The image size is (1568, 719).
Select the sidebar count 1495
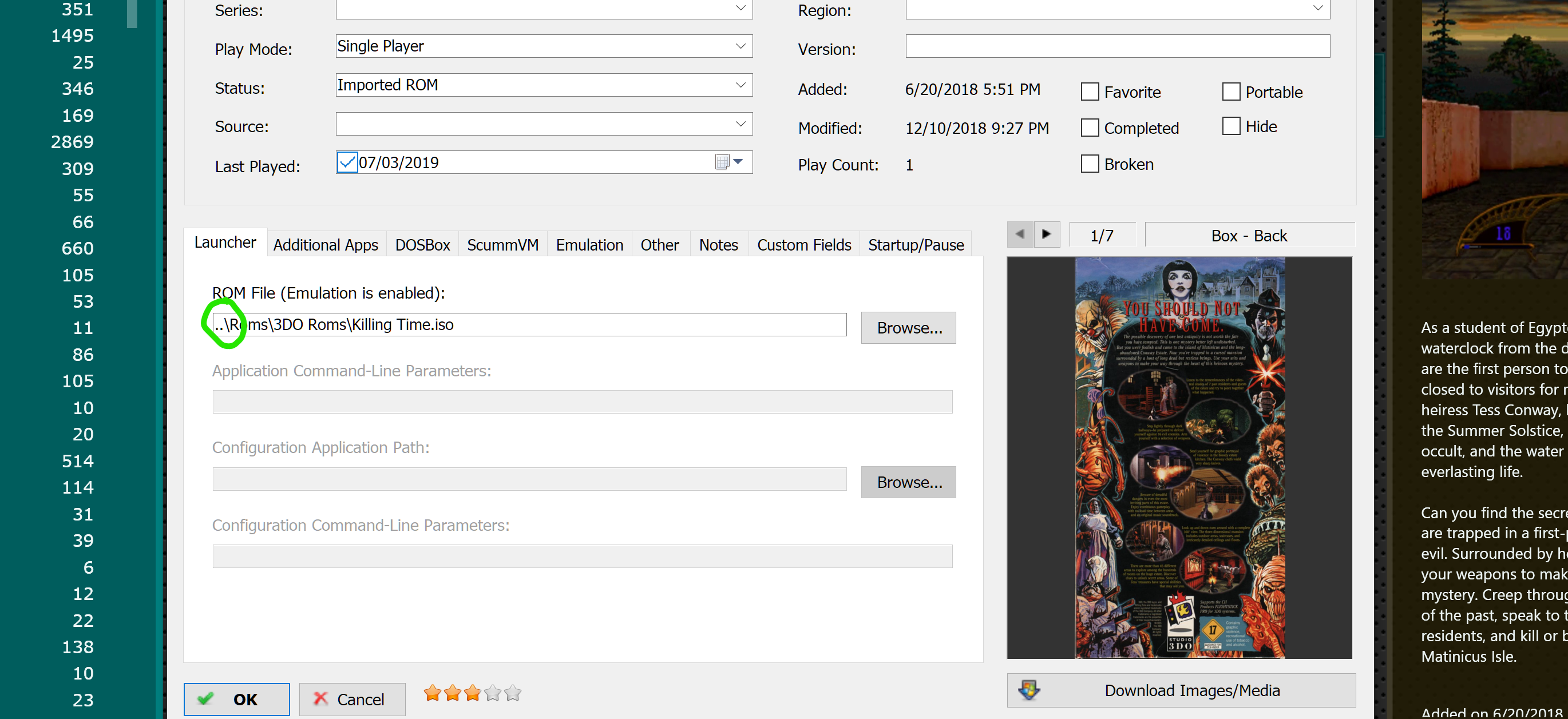pos(73,36)
